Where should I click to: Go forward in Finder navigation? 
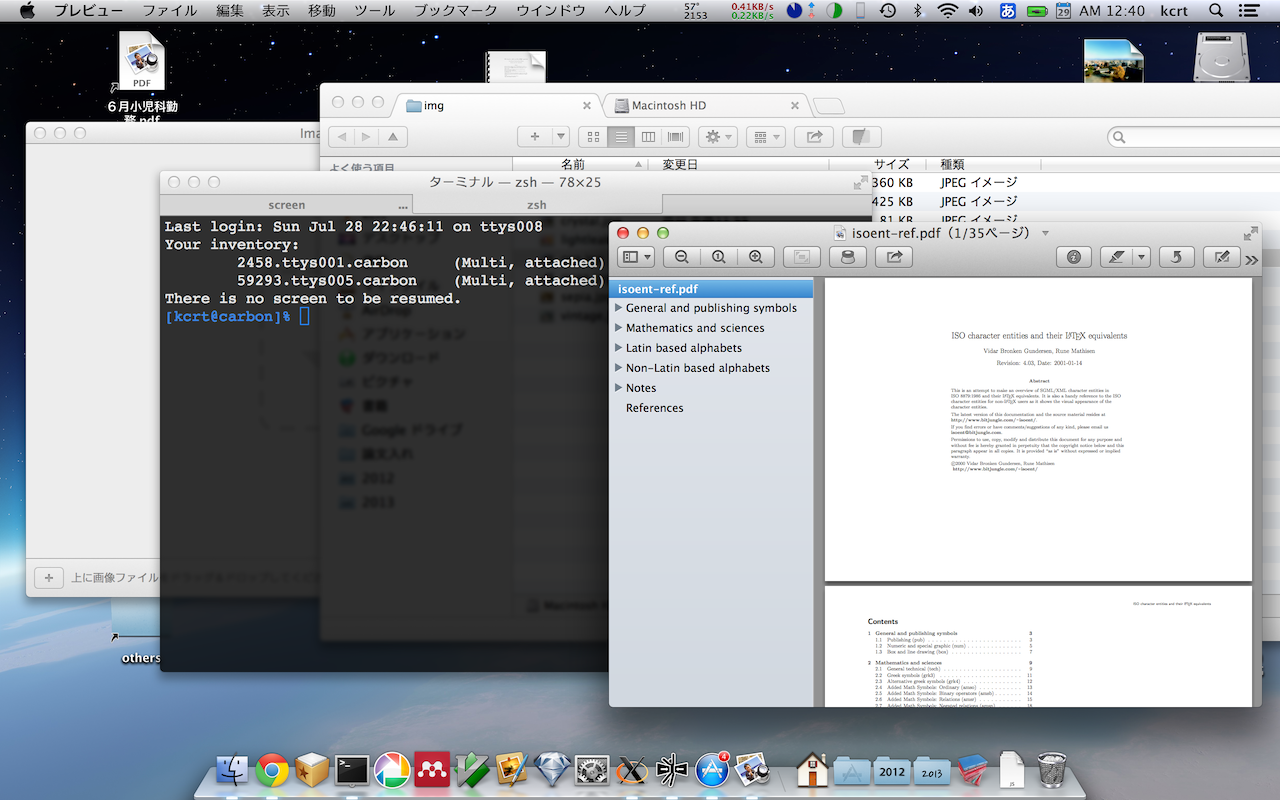click(368, 137)
